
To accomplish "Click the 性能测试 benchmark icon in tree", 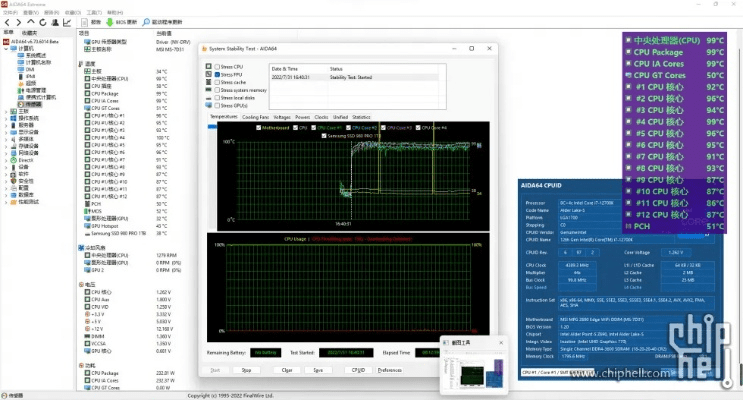I will pyautogui.click(x=13, y=201).
